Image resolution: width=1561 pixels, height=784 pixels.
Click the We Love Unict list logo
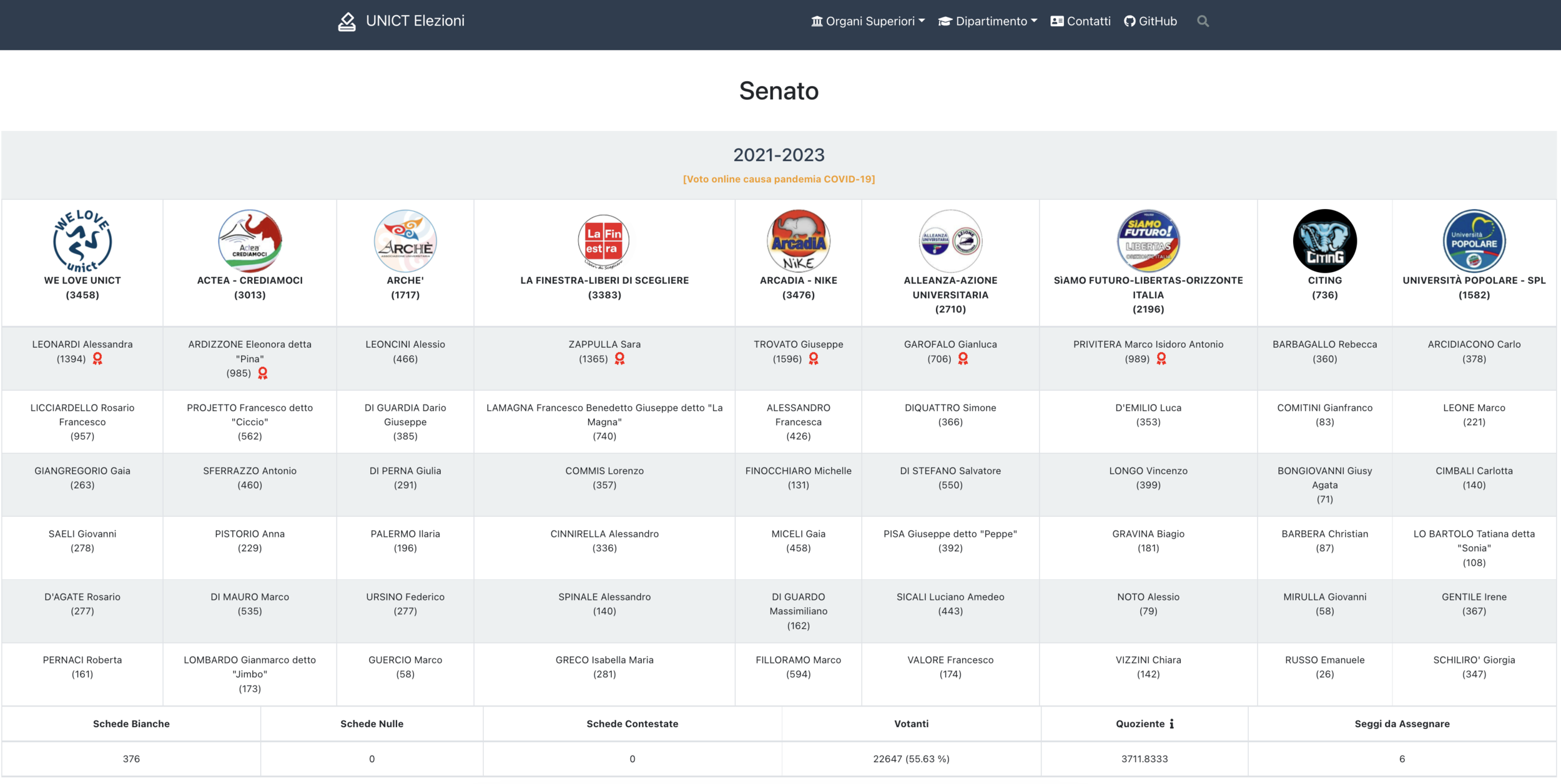pos(82,241)
